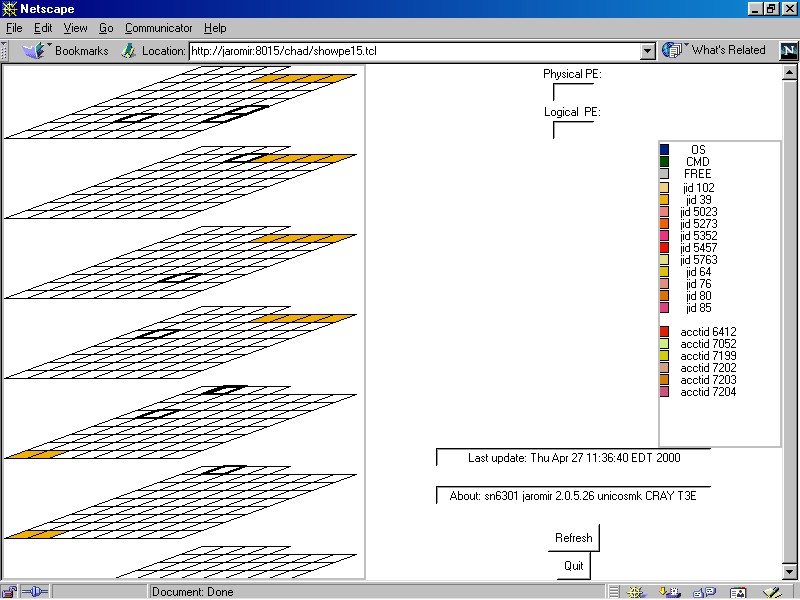
Task: Click the "Logical PE:" label
Action: tap(572, 112)
